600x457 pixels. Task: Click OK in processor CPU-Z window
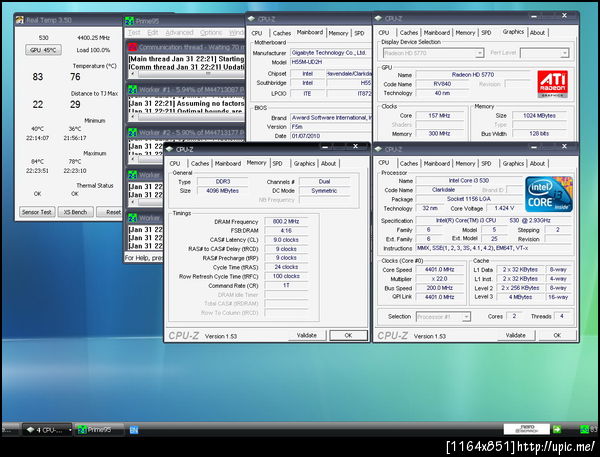tap(557, 335)
